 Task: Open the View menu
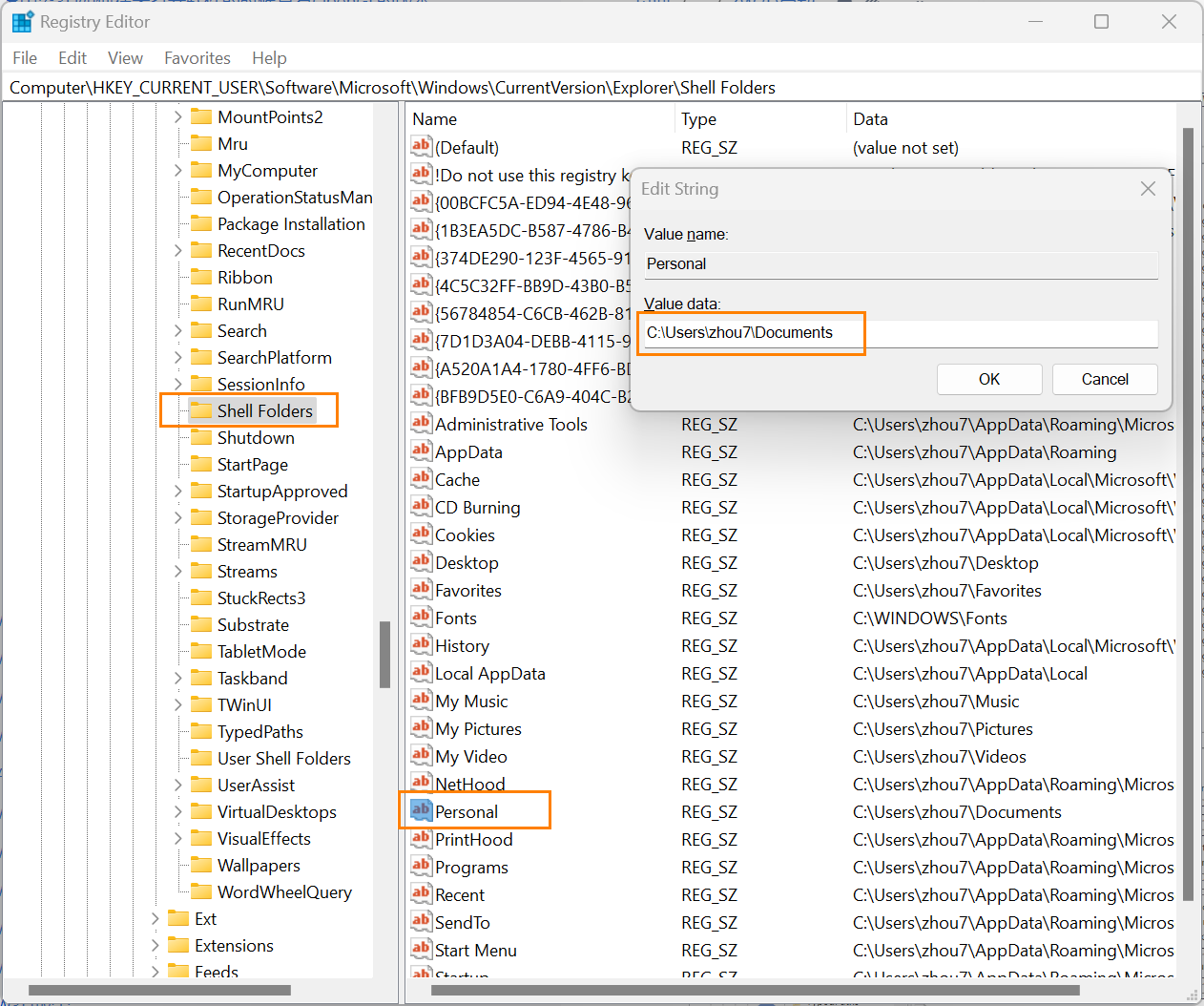pyautogui.click(x=125, y=58)
